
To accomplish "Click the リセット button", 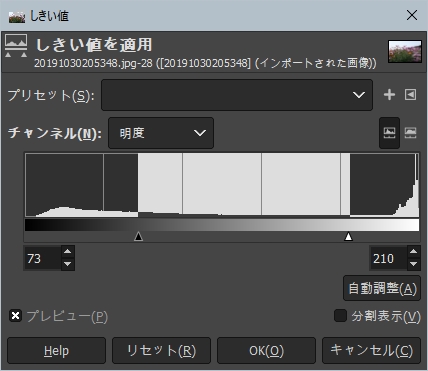I will tap(161, 351).
